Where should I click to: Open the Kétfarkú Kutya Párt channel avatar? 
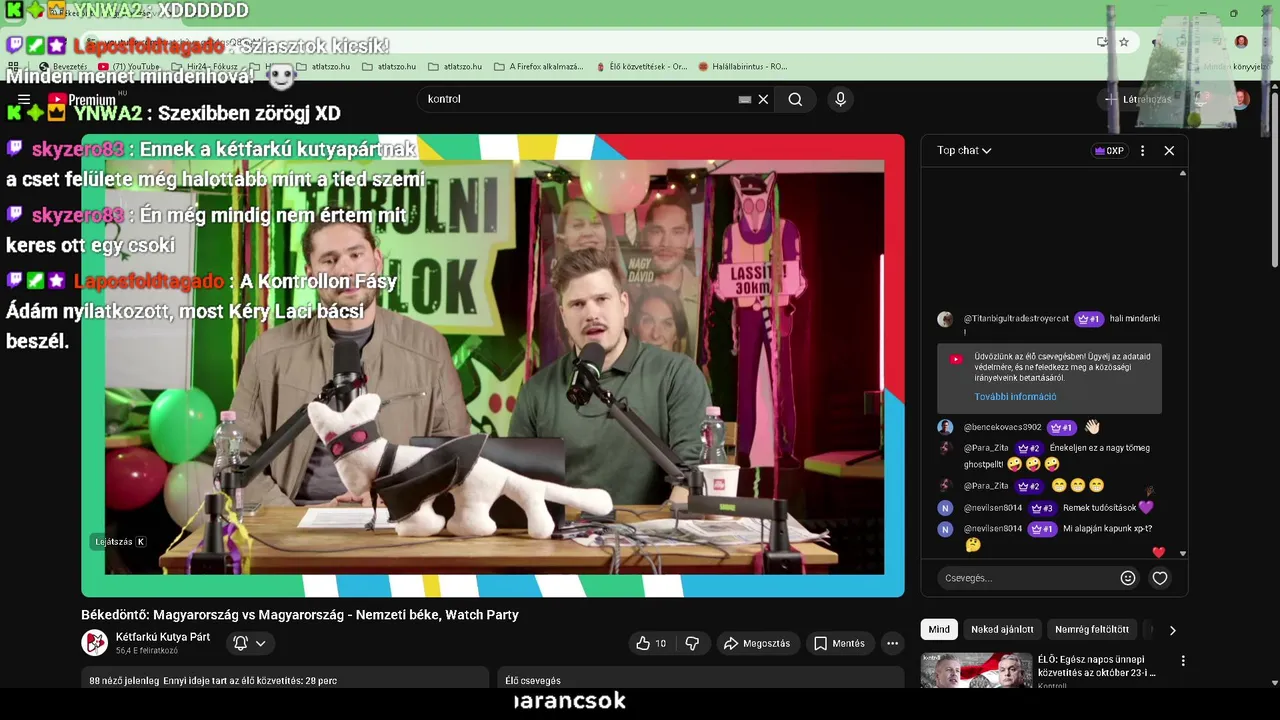click(x=95, y=643)
